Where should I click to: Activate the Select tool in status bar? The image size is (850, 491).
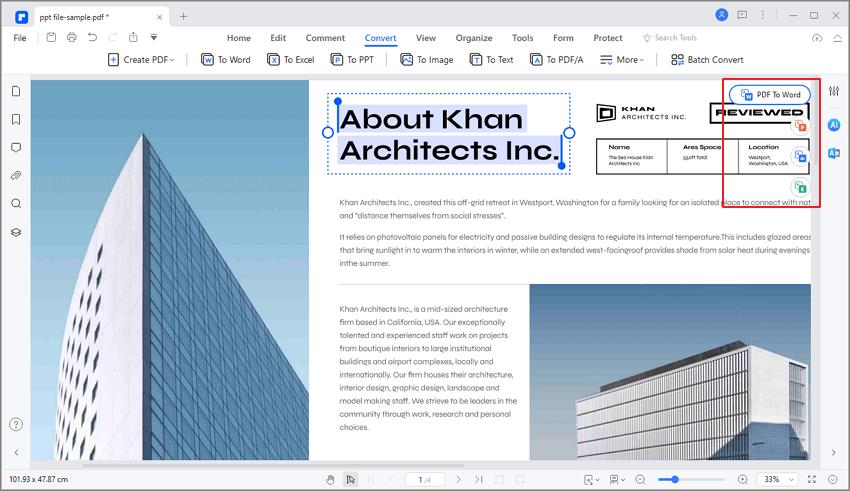(x=351, y=480)
